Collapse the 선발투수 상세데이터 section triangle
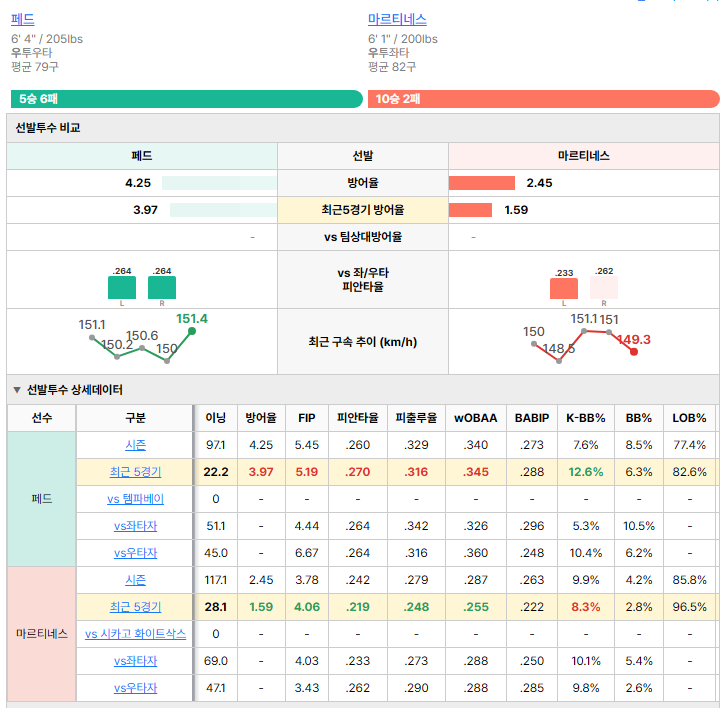726x708 pixels. tap(17, 390)
